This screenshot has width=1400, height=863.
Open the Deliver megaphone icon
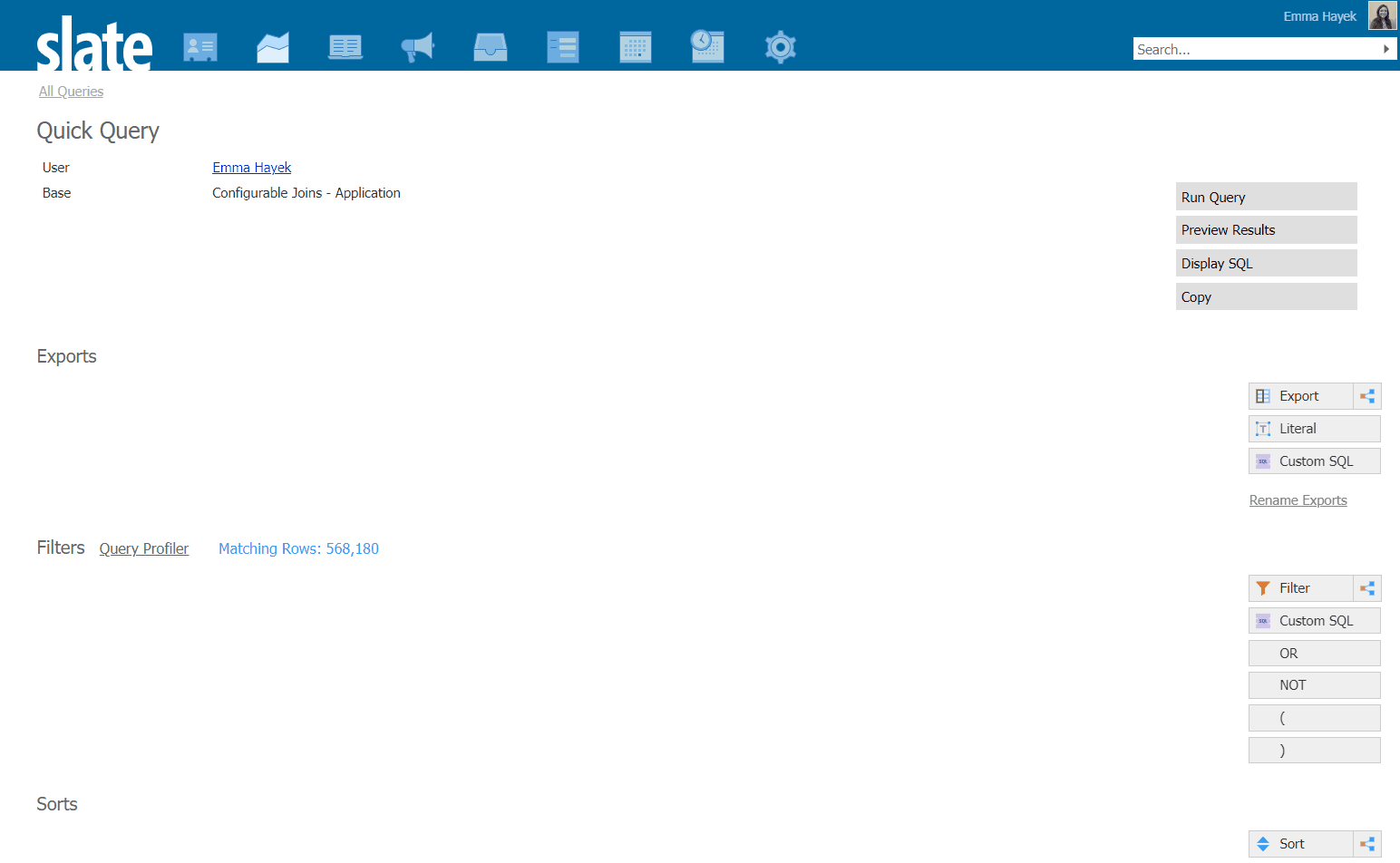click(418, 47)
